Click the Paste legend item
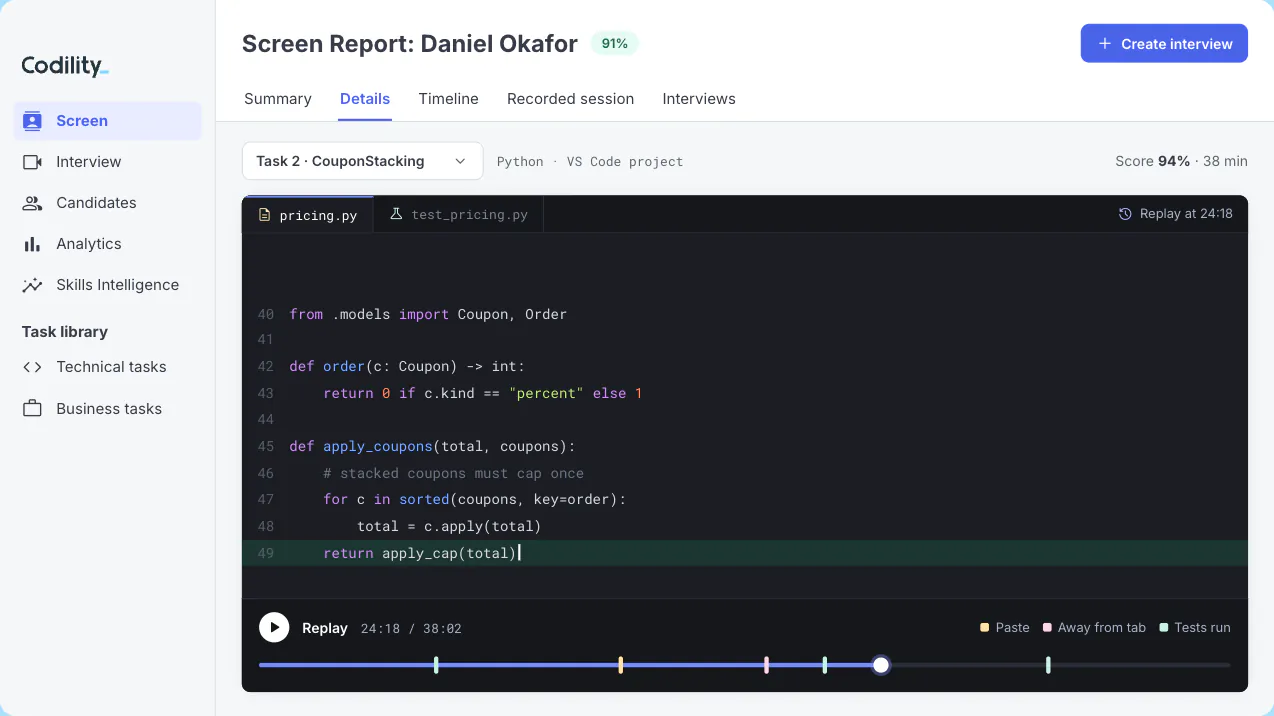This screenshot has width=1274, height=716. [1005, 628]
